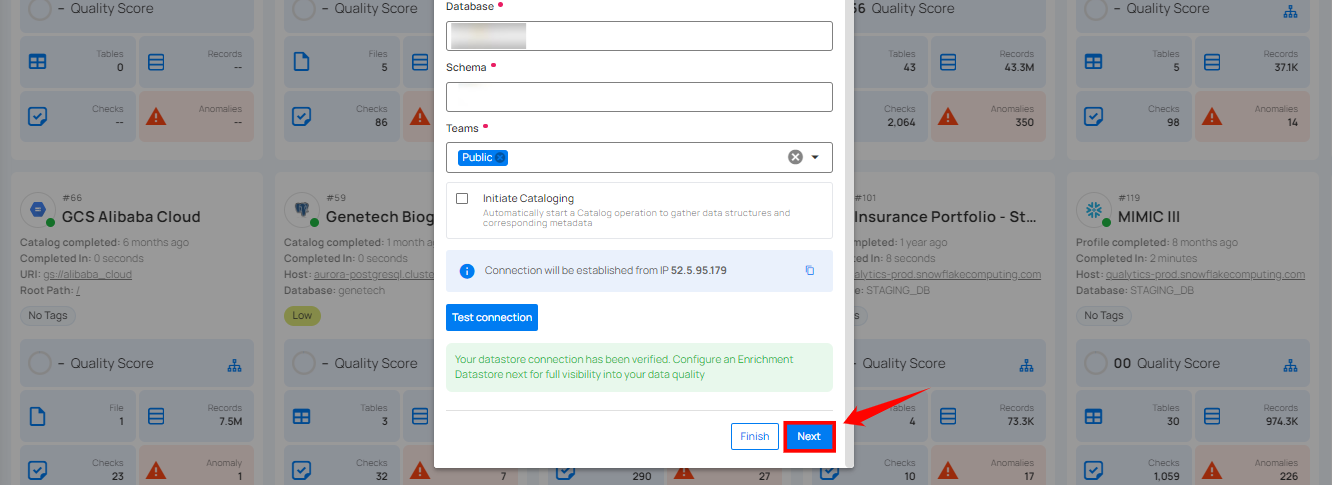Screen dimensions: 1332x485
Task: Click the Checks icon showing 86
Action: [301, 116]
